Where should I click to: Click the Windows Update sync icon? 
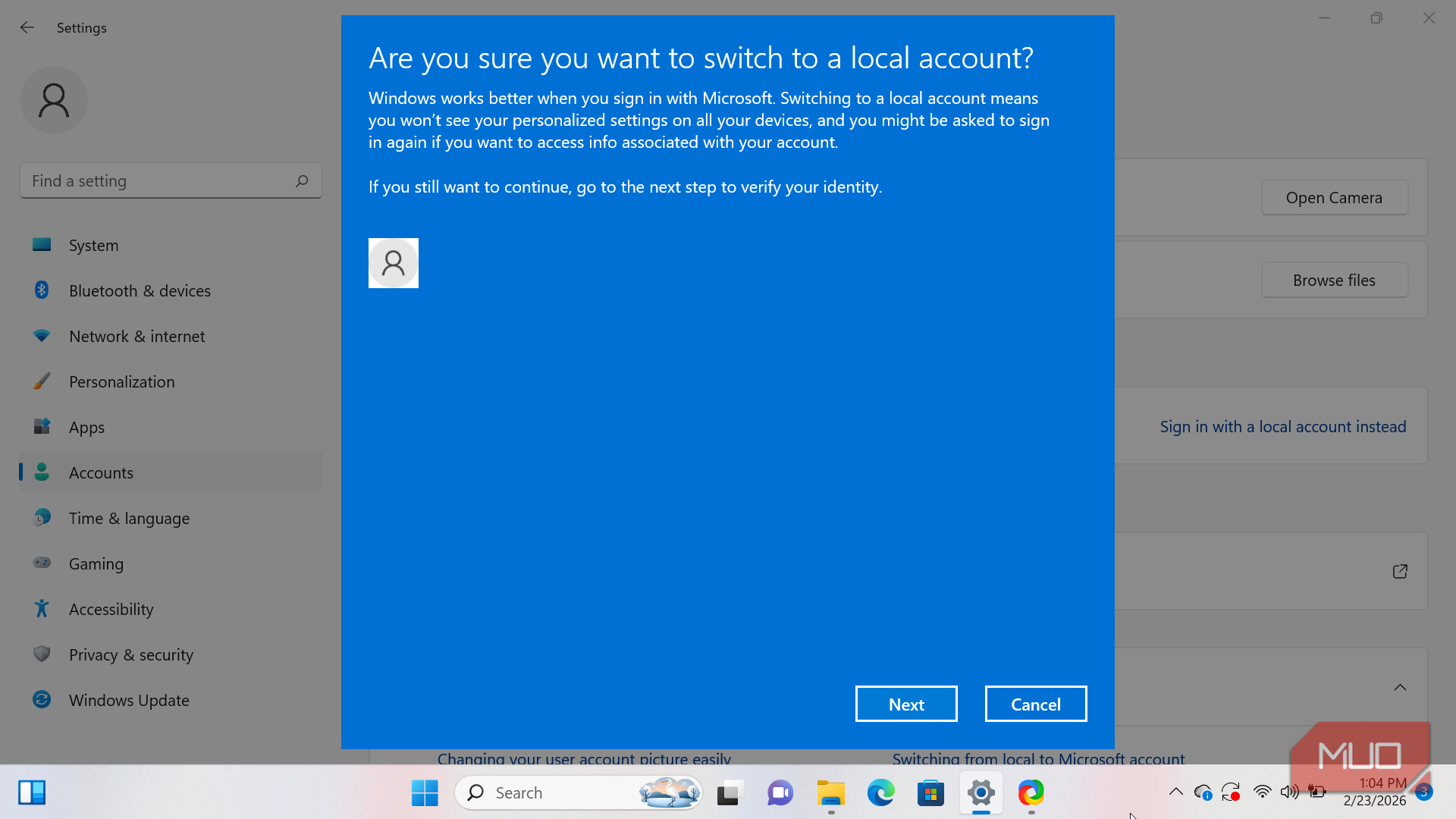point(42,699)
